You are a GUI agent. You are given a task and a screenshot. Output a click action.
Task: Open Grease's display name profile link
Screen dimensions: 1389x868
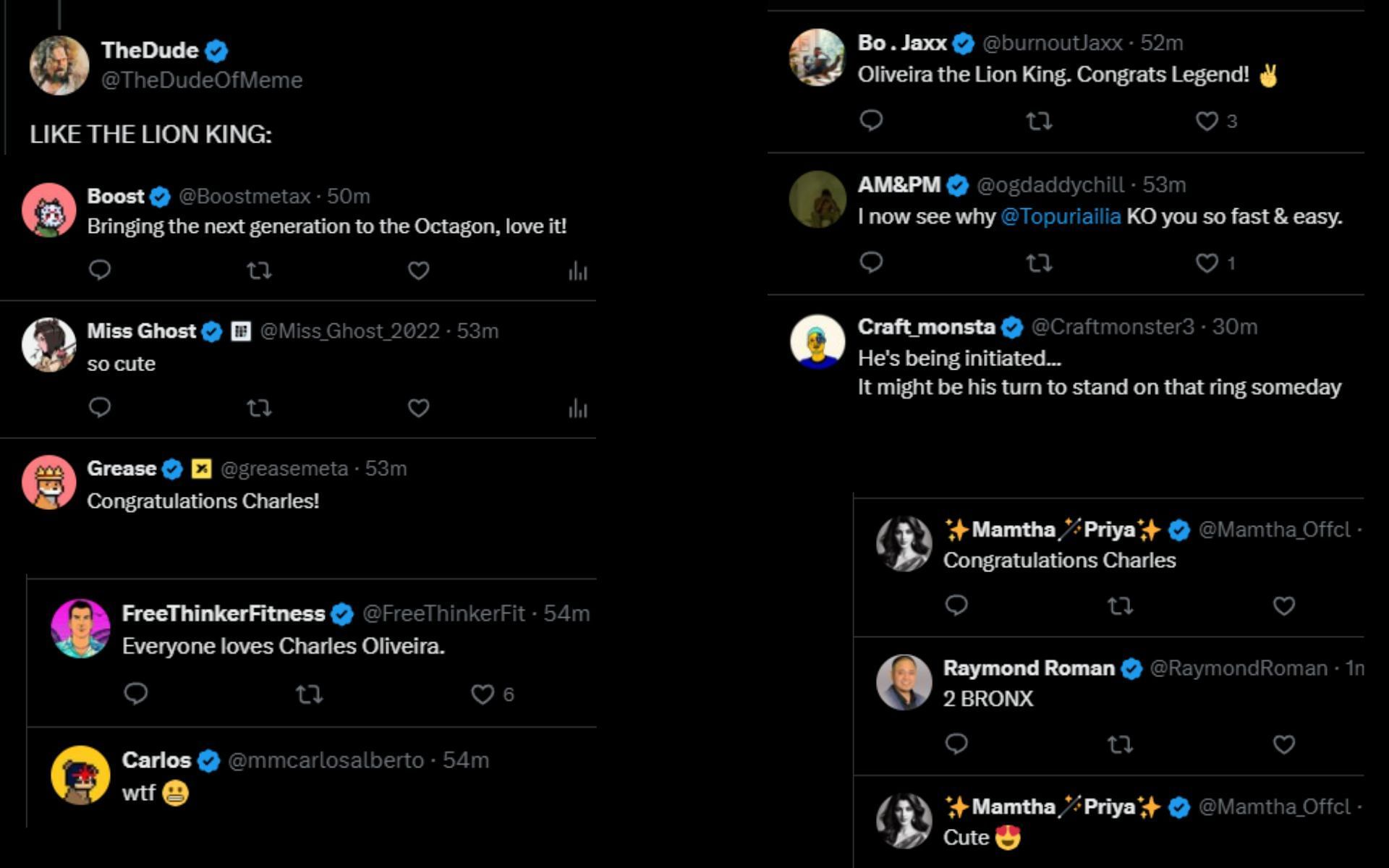coord(122,468)
